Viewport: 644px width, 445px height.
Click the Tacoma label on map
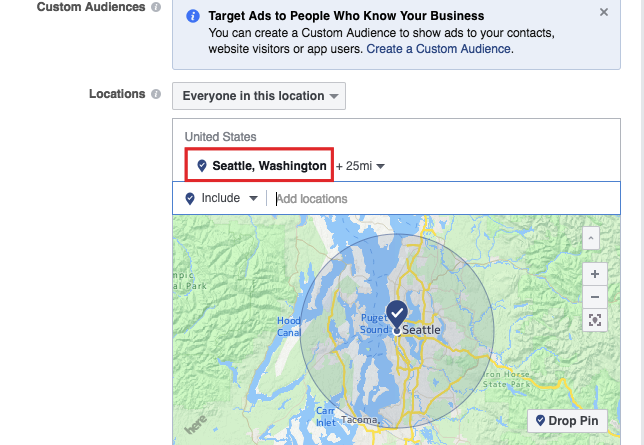pyautogui.click(x=359, y=420)
